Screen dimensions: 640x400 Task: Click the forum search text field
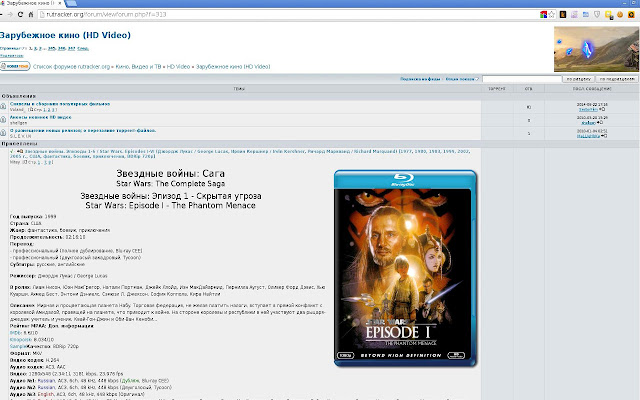point(522,79)
